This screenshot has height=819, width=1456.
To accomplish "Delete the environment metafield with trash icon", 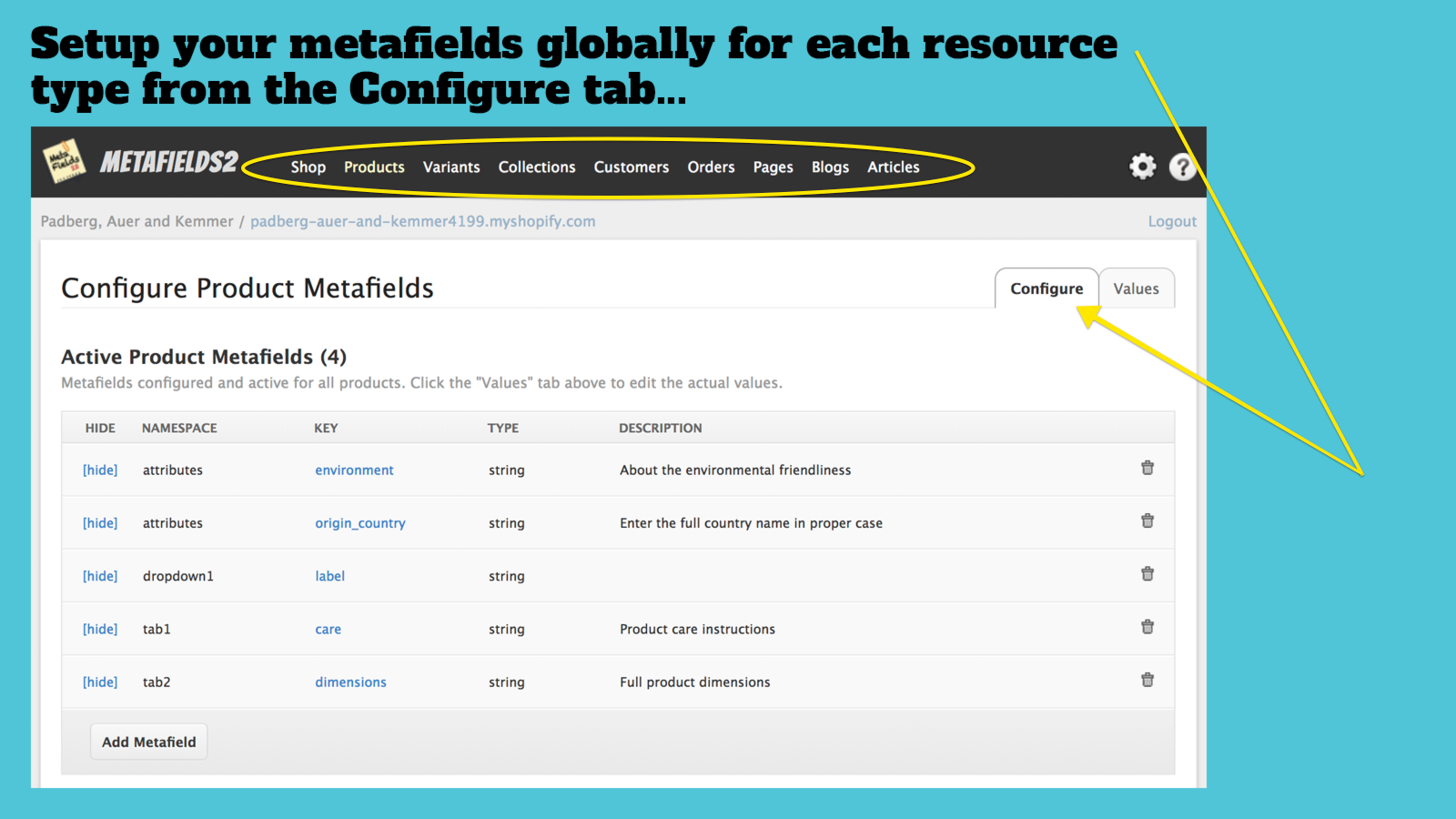I will [x=1148, y=468].
